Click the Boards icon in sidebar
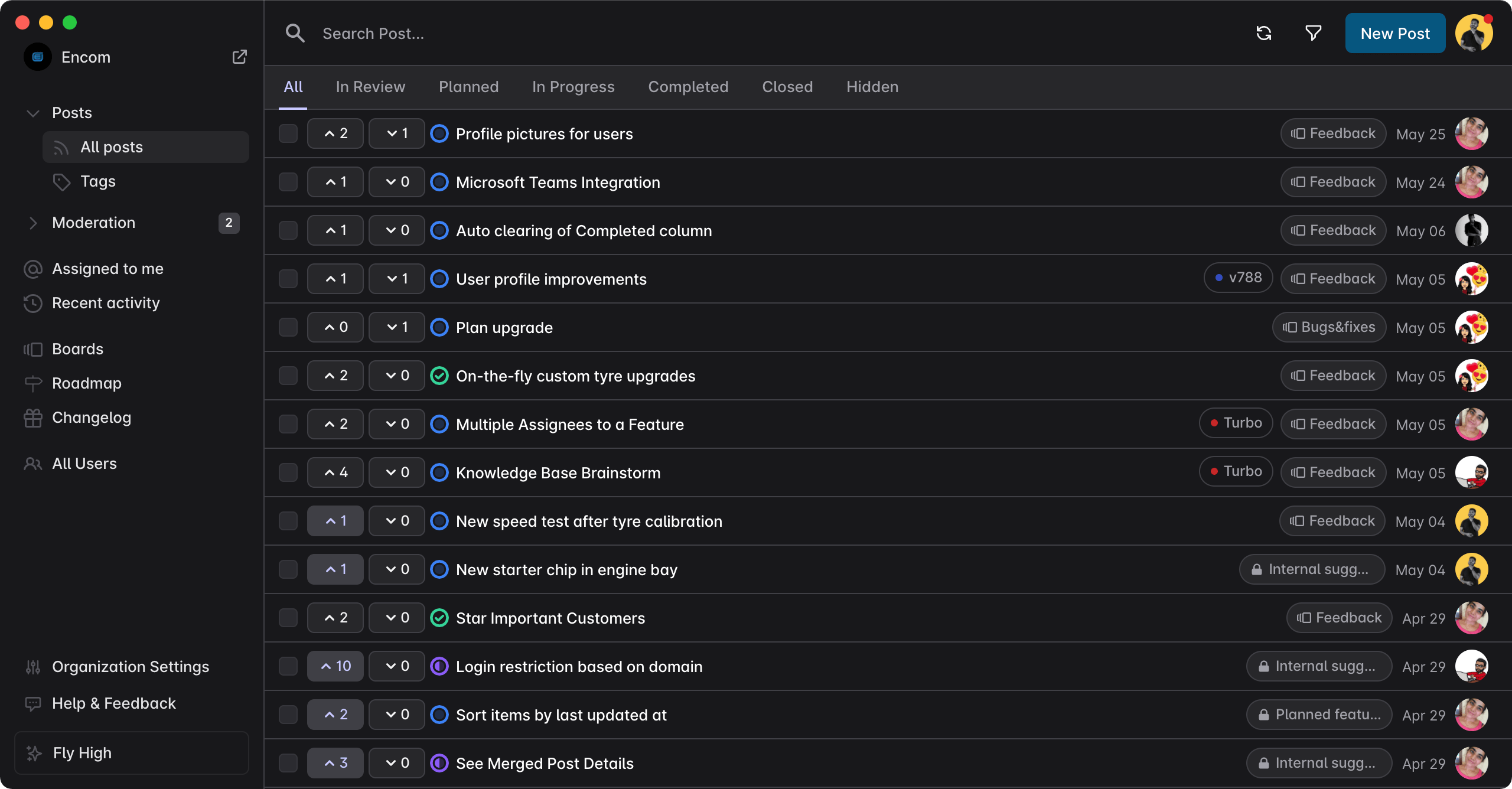 (33, 348)
